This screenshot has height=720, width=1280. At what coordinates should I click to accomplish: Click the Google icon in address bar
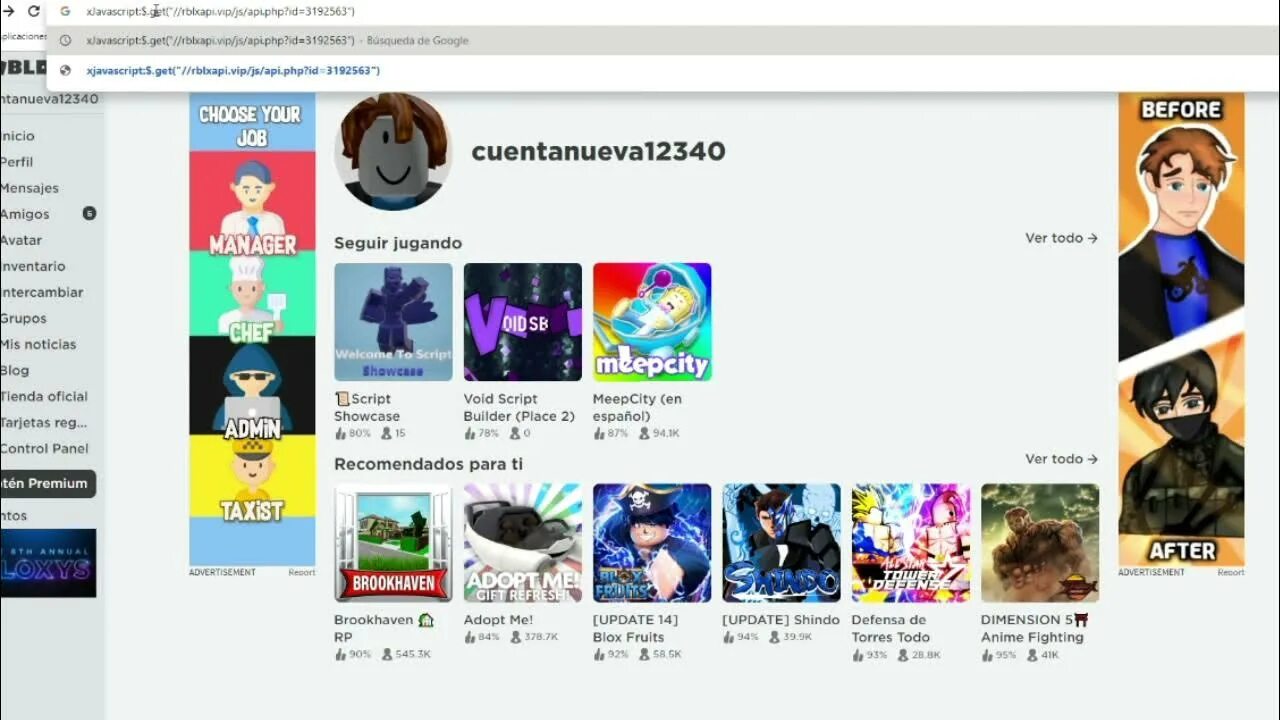(65, 11)
